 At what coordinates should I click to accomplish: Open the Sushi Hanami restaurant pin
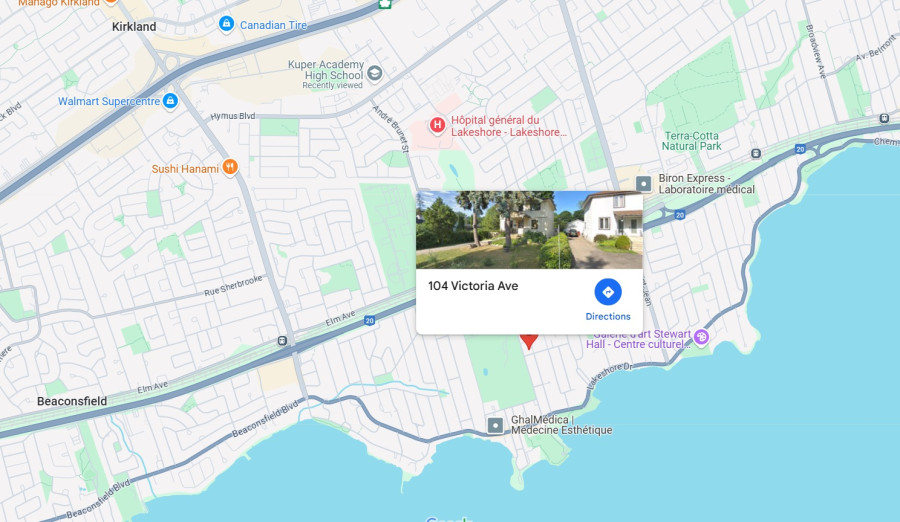pos(230,168)
